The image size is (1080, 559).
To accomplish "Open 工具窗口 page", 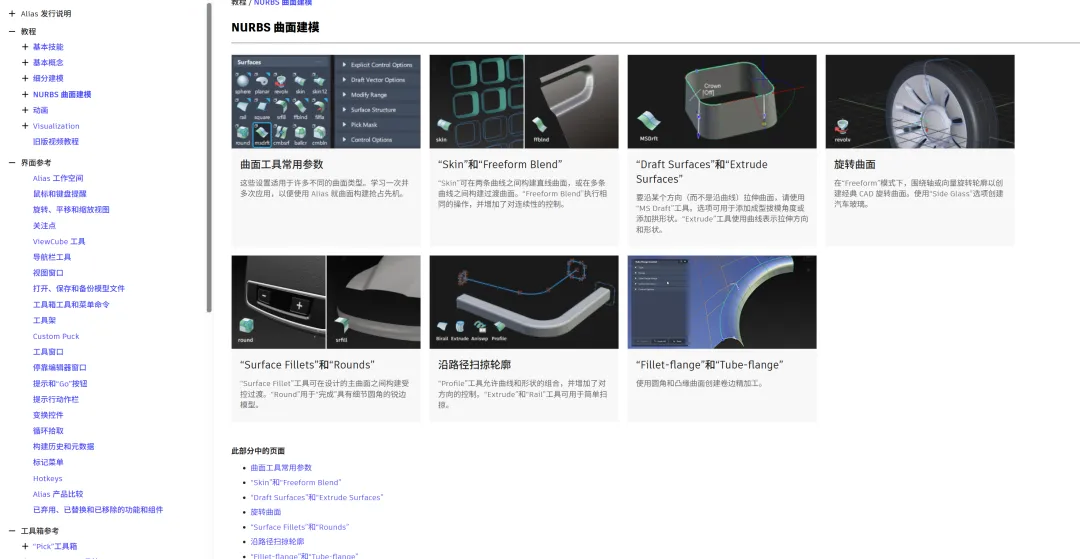I will point(48,352).
